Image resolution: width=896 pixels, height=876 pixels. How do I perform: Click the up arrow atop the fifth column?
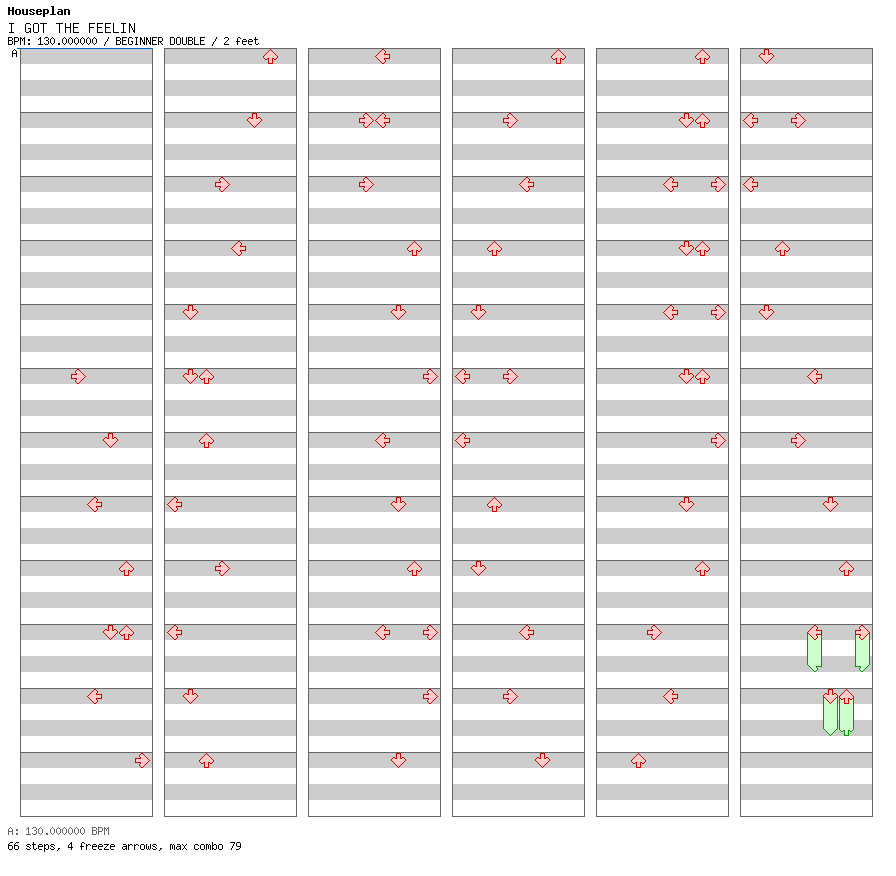tap(702, 57)
